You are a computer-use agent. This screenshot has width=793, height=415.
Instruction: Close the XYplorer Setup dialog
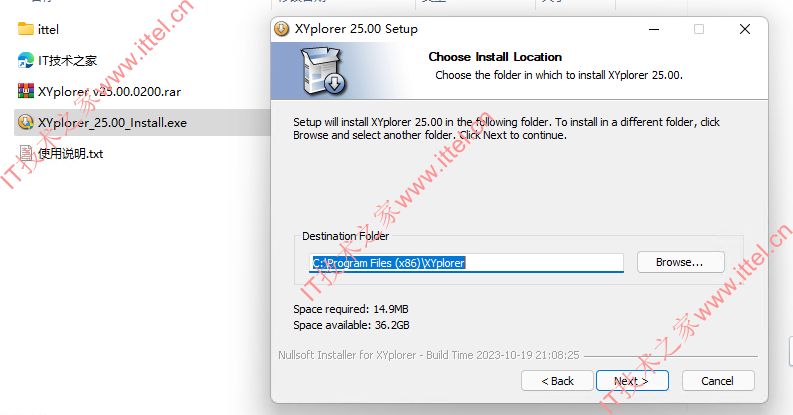(x=744, y=29)
